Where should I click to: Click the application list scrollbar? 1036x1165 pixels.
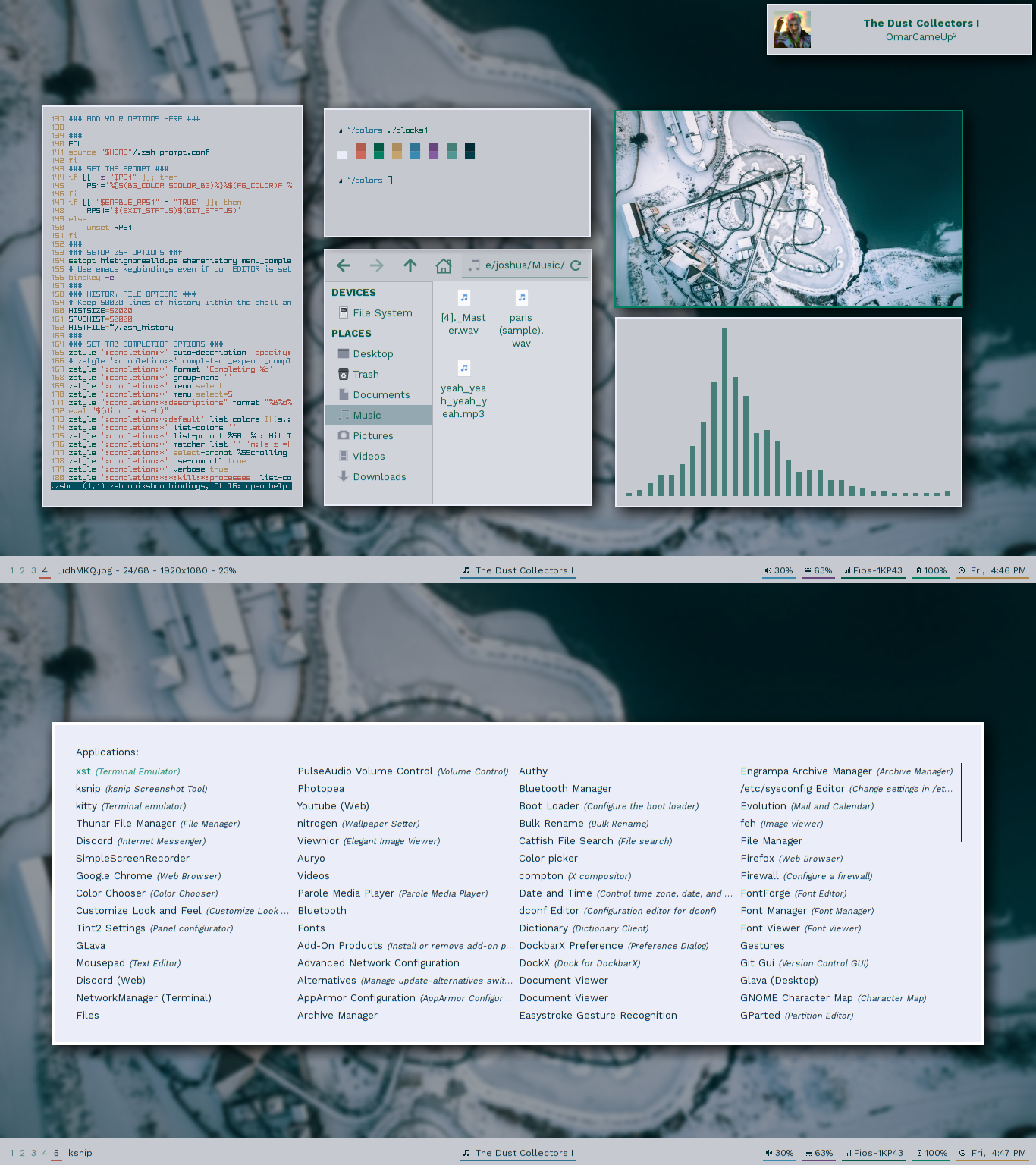961,802
